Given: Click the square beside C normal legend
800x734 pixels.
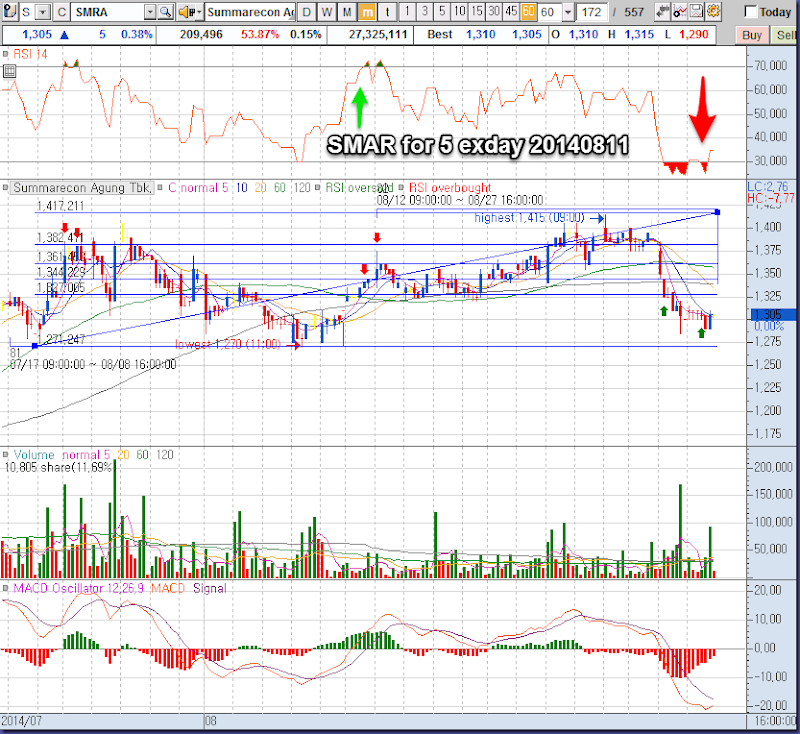Looking at the screenshot, I should (161, 188).
